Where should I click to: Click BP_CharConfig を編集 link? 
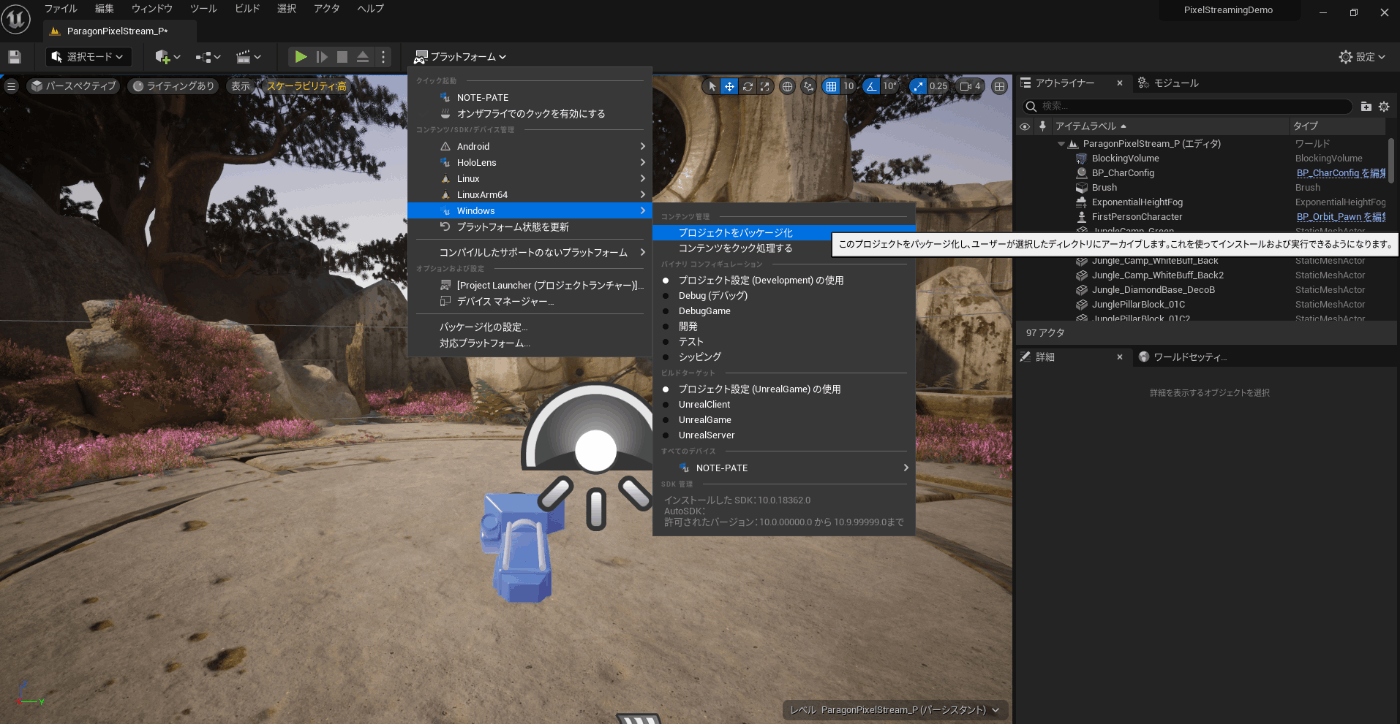click(1341, 173)
